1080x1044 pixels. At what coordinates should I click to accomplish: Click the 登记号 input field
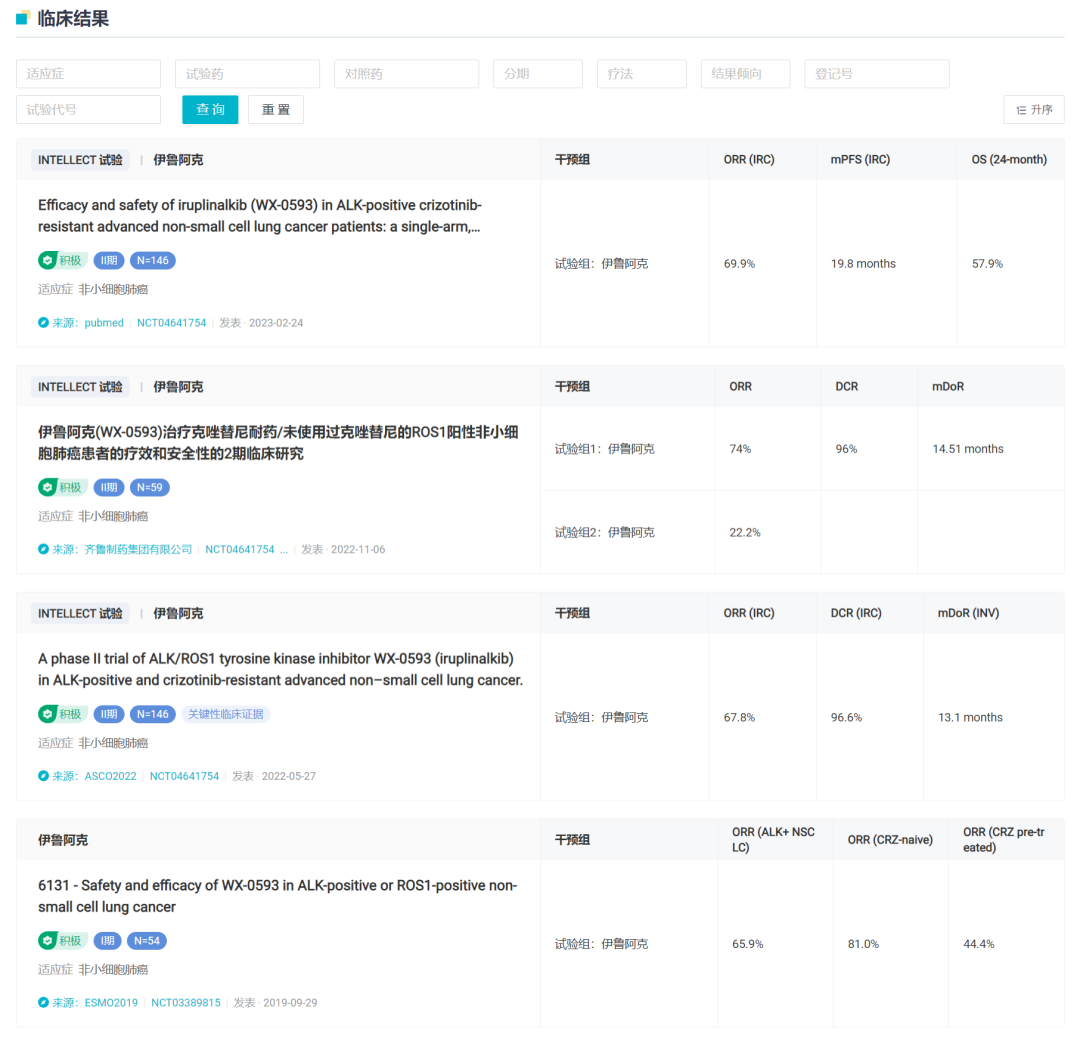click(877, 74)
